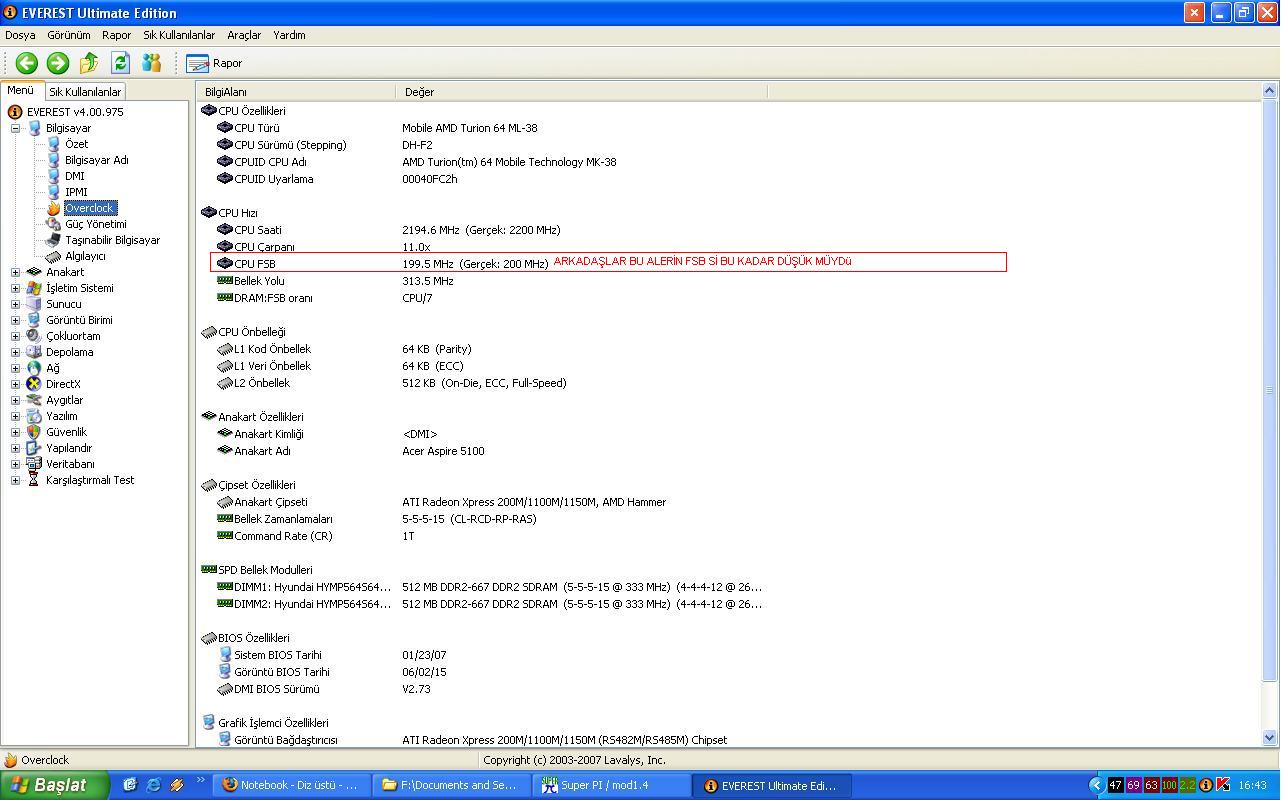Click the vertical scrollbar up arrow
This screenshot has height=800, width=1281.
pyautogui.click(x=1270, y=91)
